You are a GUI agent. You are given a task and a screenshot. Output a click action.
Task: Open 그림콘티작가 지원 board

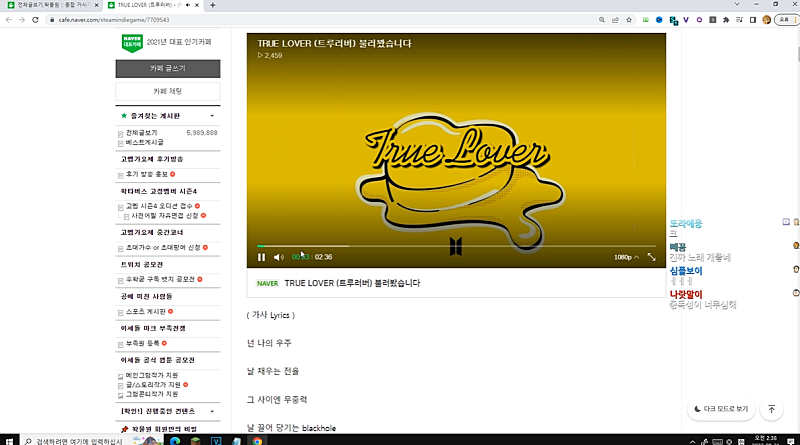pyautogui.click(x=152, y=394)
